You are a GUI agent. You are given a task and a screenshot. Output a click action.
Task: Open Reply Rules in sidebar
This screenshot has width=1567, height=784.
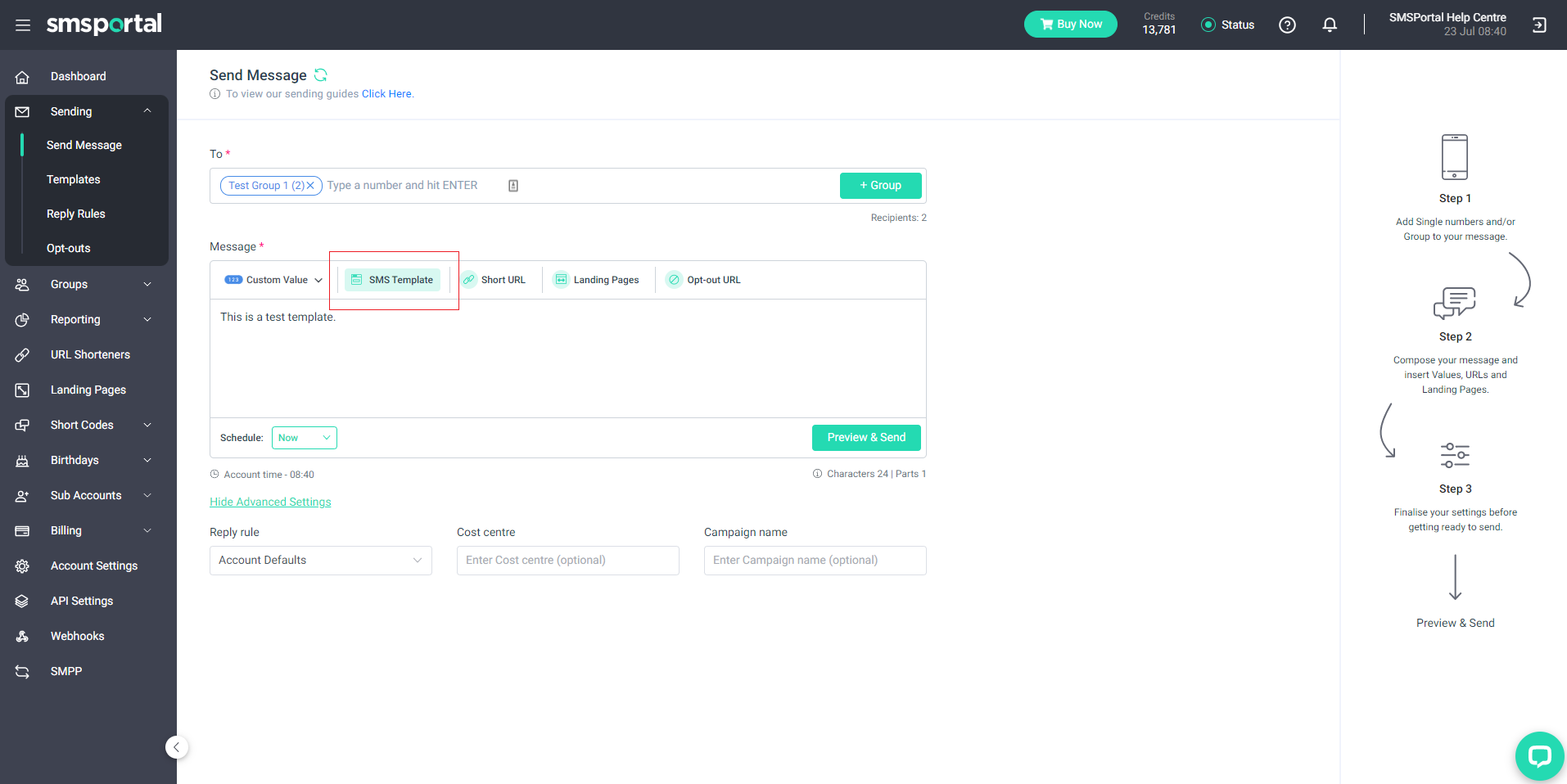click(76, 214)
